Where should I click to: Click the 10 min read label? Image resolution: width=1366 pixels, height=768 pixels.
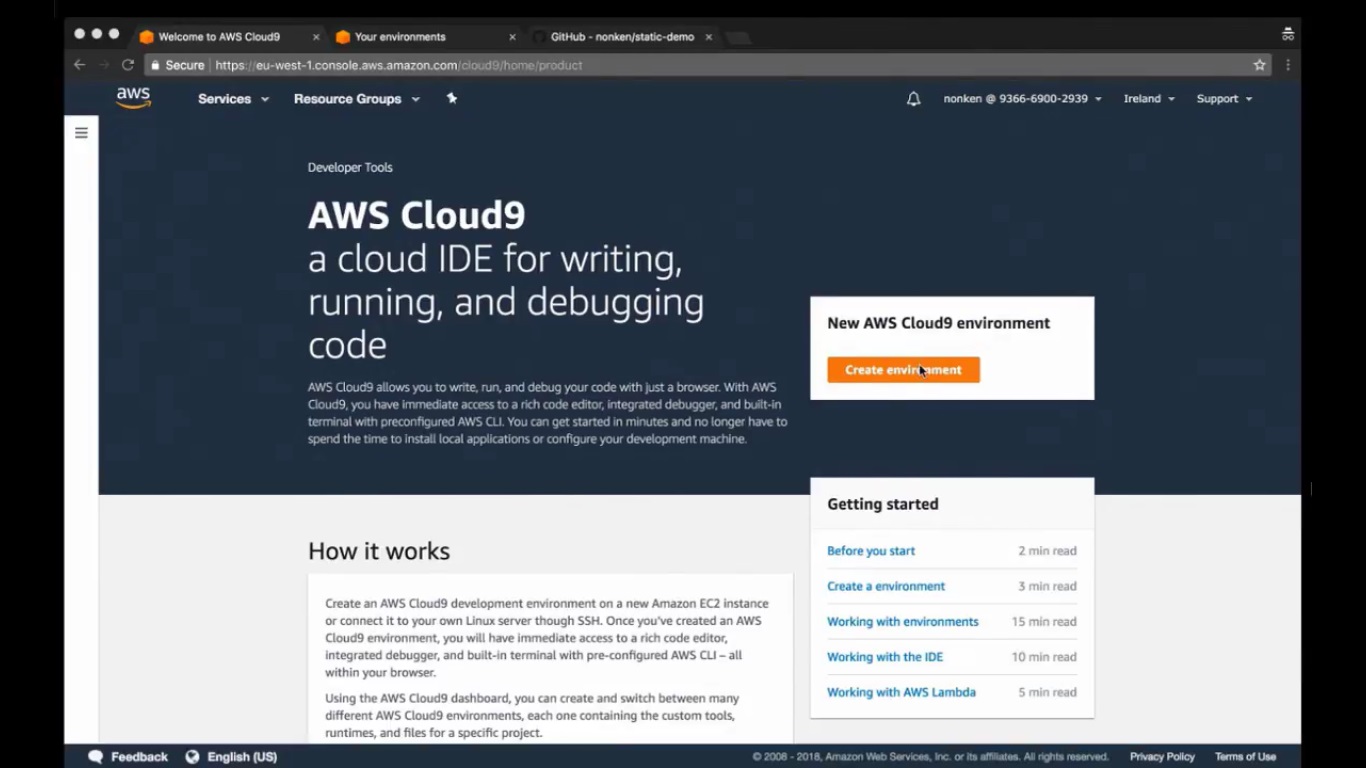(1044, 657)
